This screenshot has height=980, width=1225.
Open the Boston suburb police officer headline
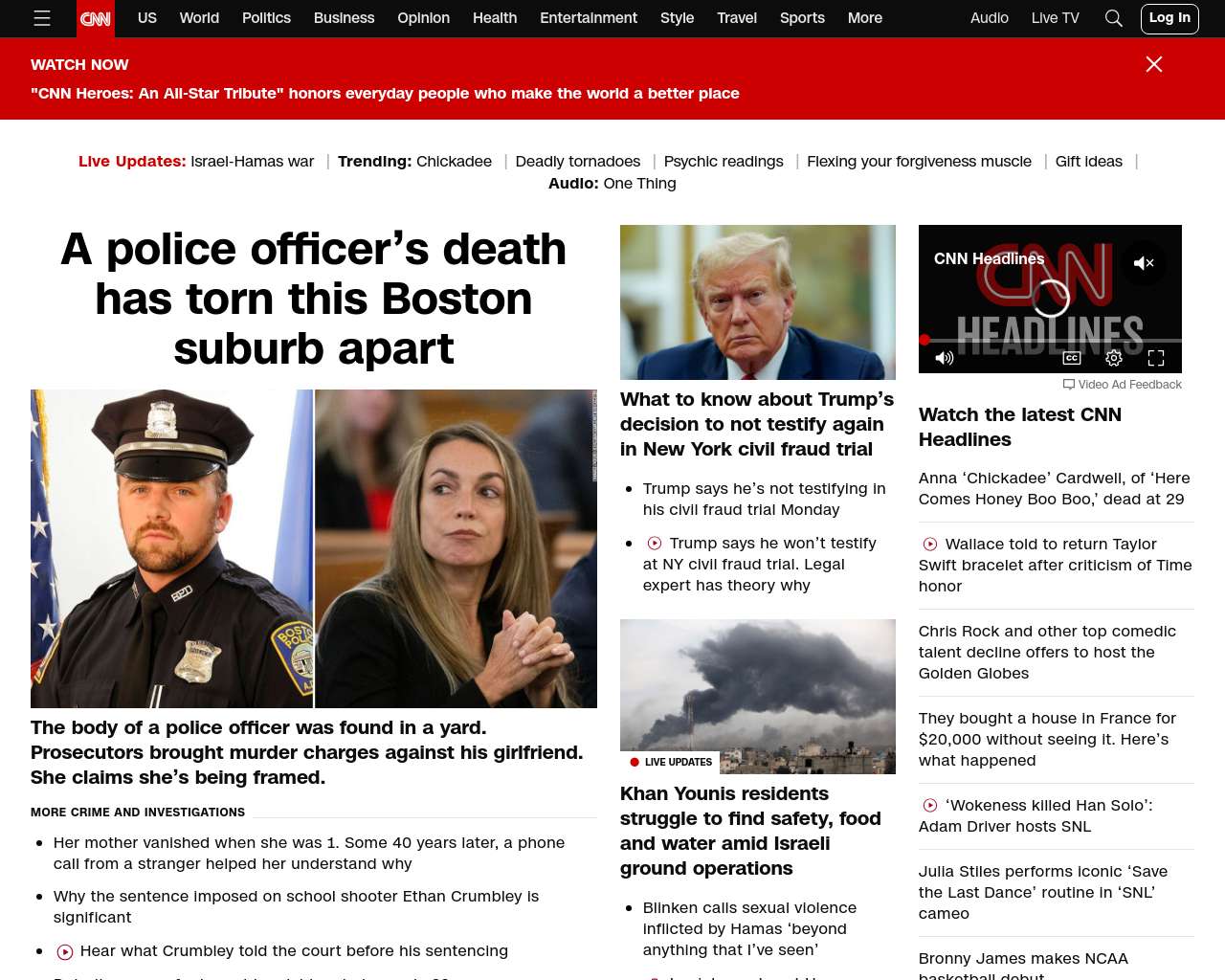(x=314, y=299)
